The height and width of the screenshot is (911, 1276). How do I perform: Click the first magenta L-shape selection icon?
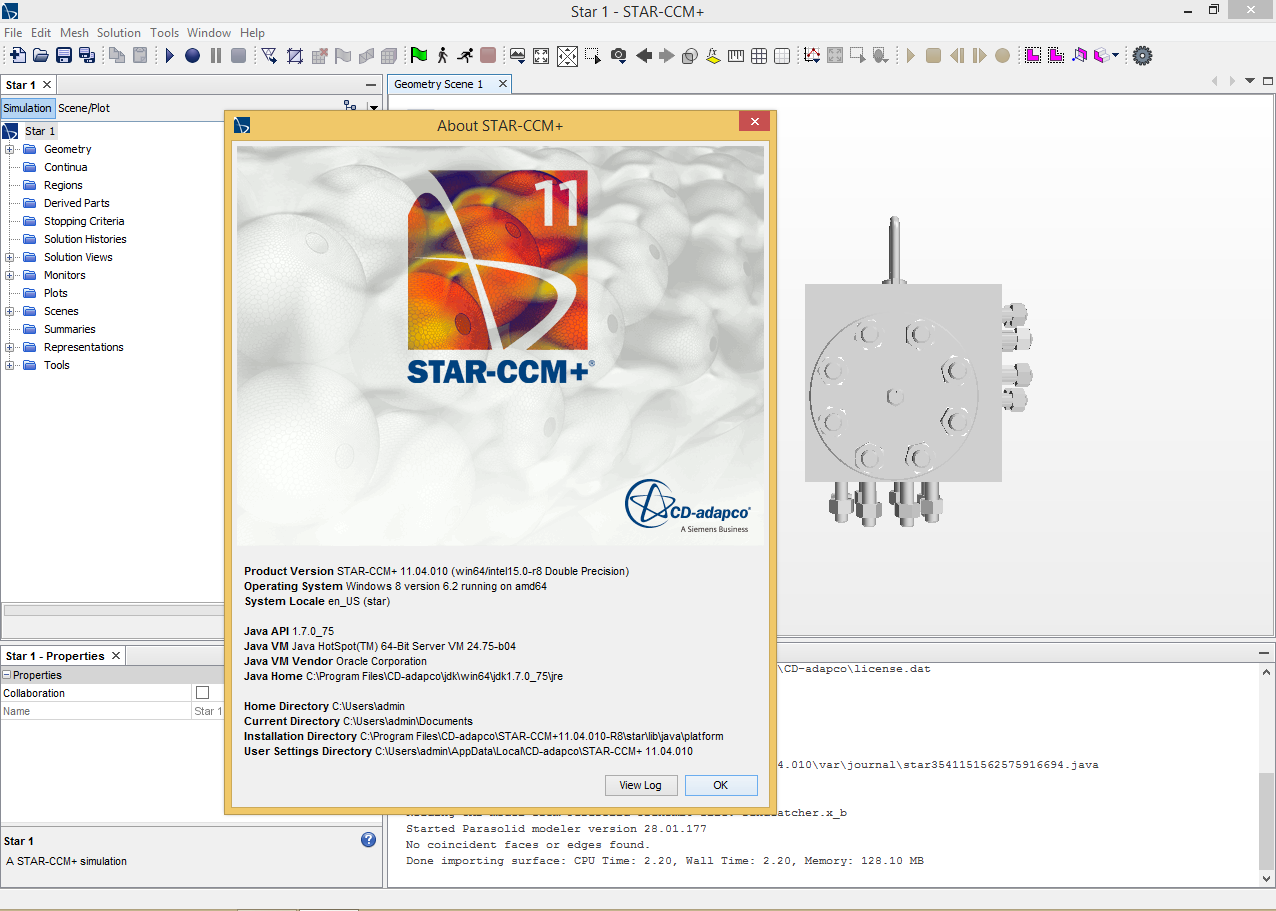click(1033, 56)
